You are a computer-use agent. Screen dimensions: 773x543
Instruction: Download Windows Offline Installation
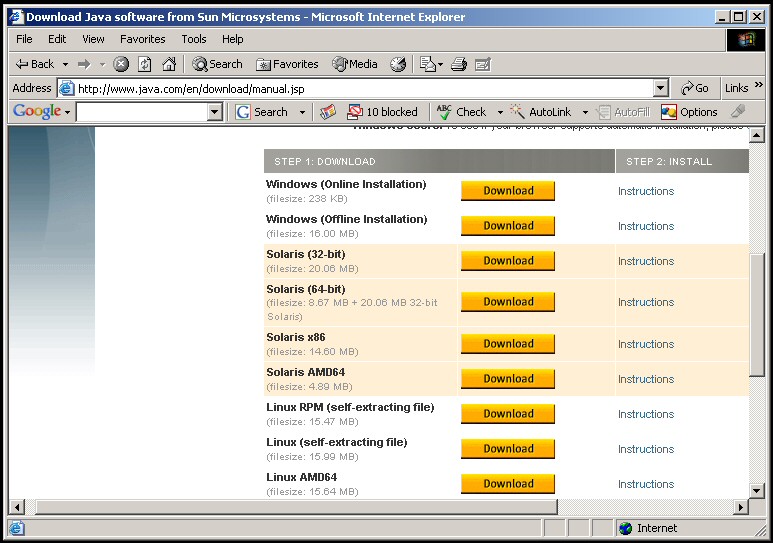pos(508,226)
